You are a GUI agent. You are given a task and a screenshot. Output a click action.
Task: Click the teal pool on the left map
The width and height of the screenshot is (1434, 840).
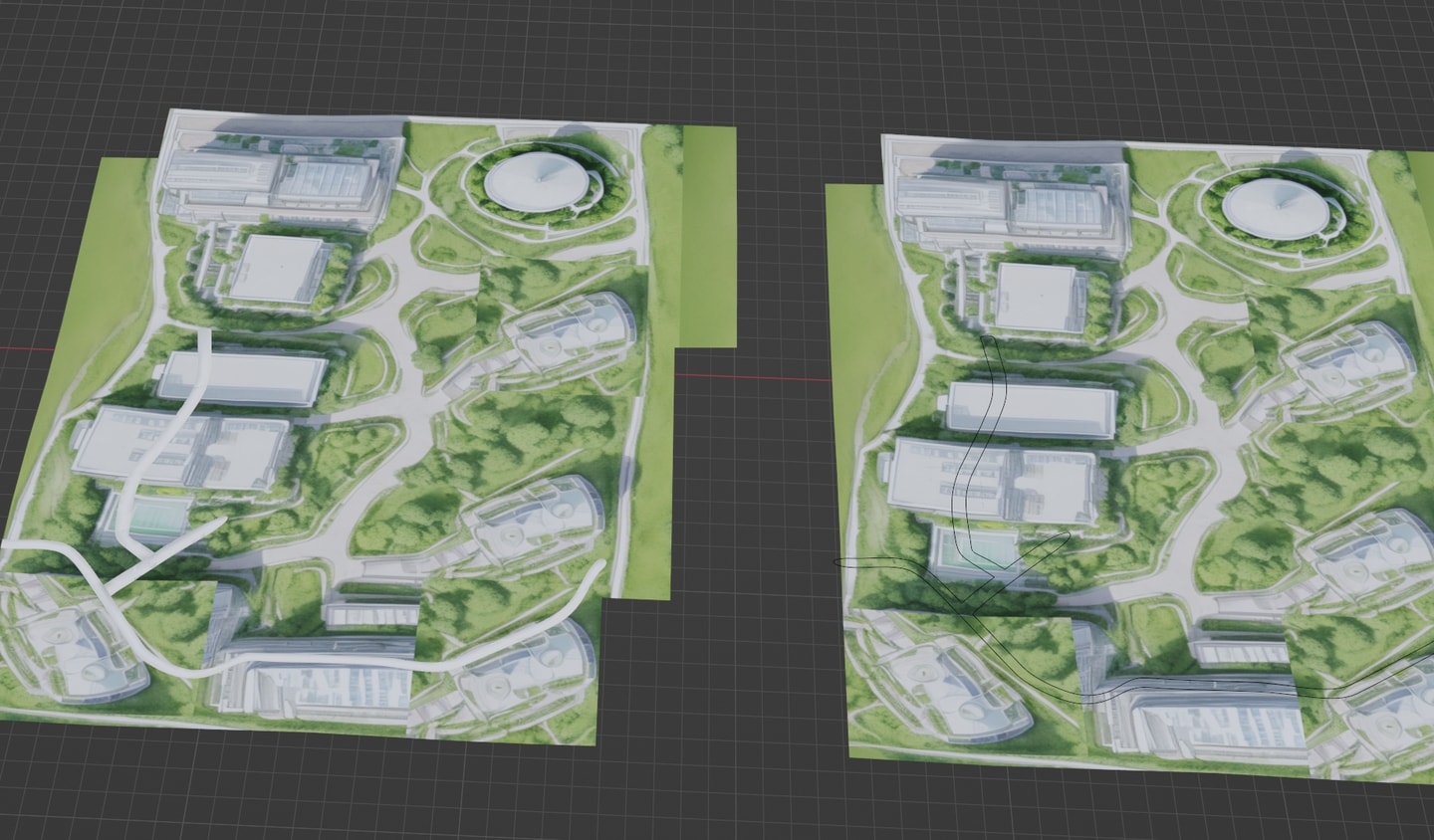157,516
